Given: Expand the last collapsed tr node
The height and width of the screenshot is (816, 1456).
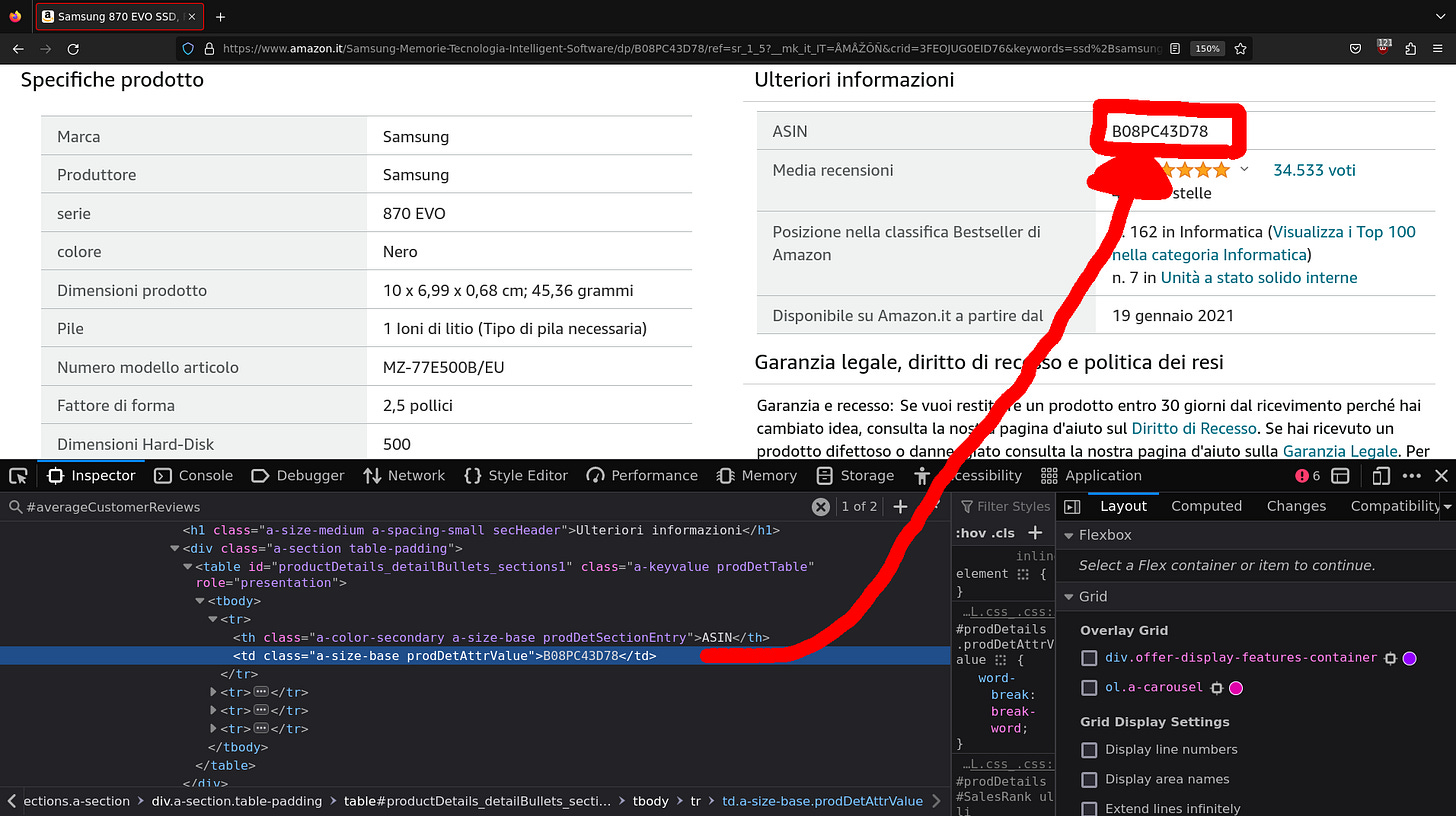Looking at the screenshot, I should click(212, 729).
